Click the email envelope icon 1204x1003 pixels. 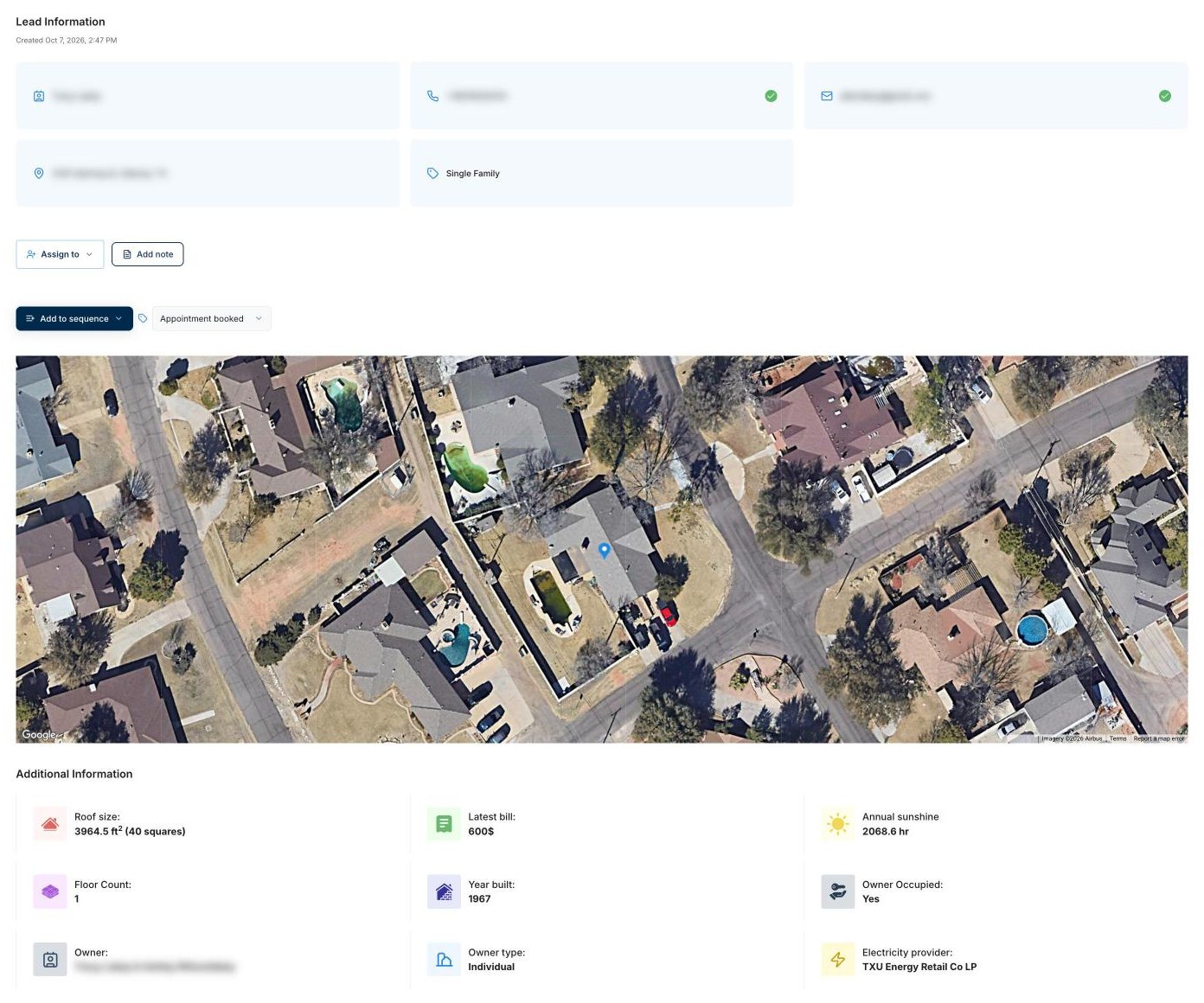point(827,96)
